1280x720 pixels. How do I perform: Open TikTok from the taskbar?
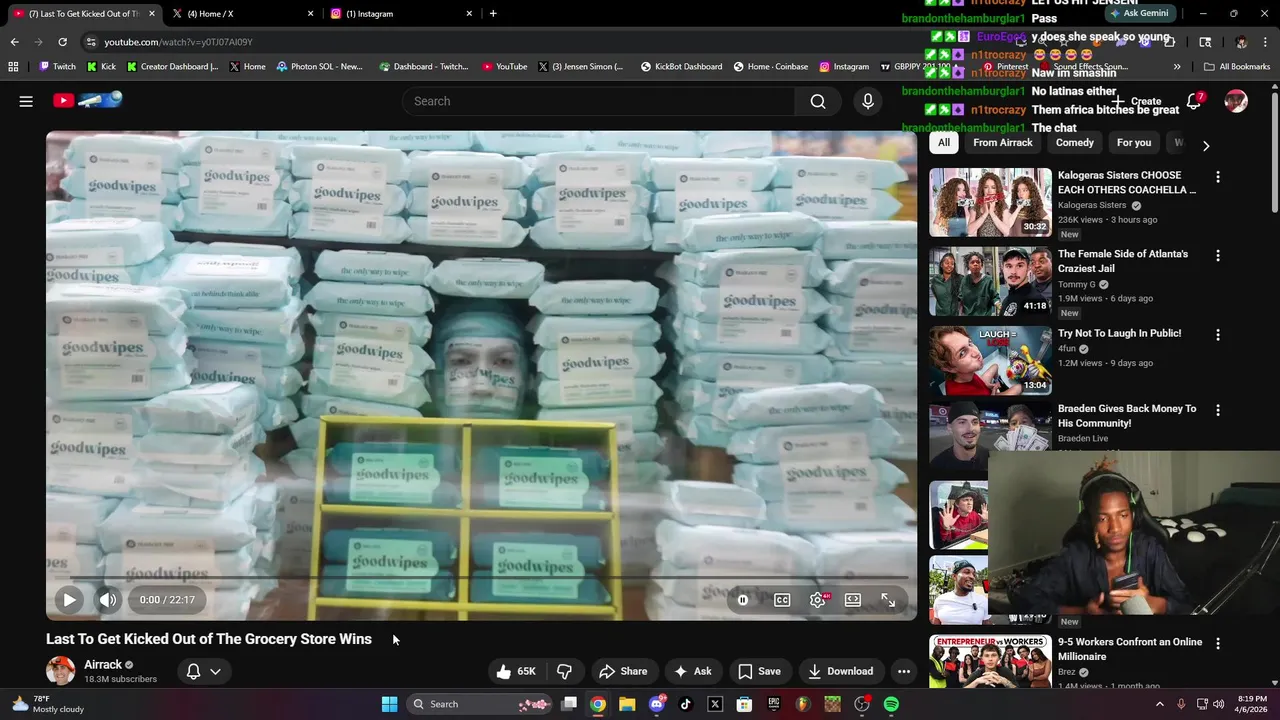686,704
